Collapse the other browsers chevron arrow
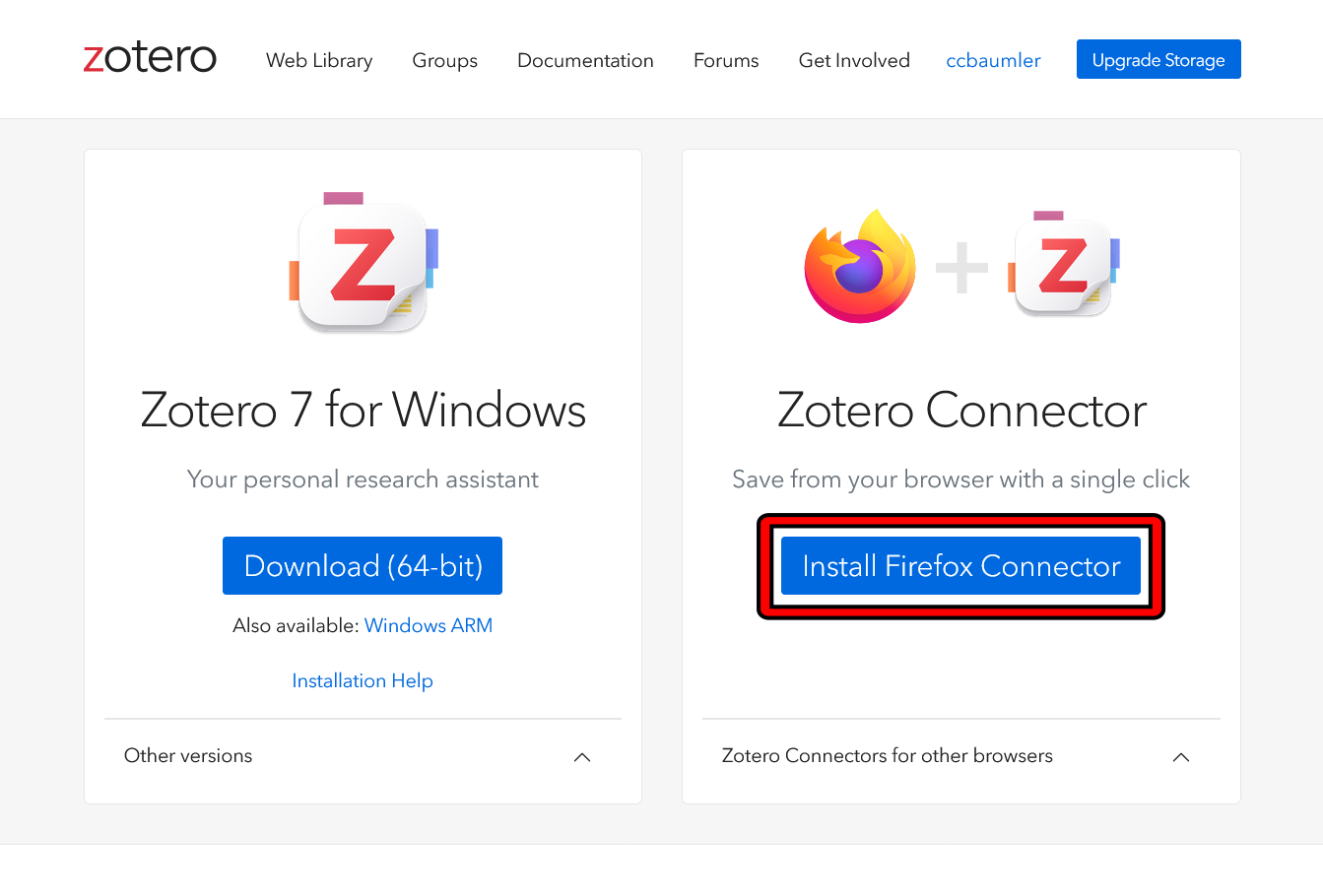Viewport: 1323px width, 896px height. [1181, 757]
